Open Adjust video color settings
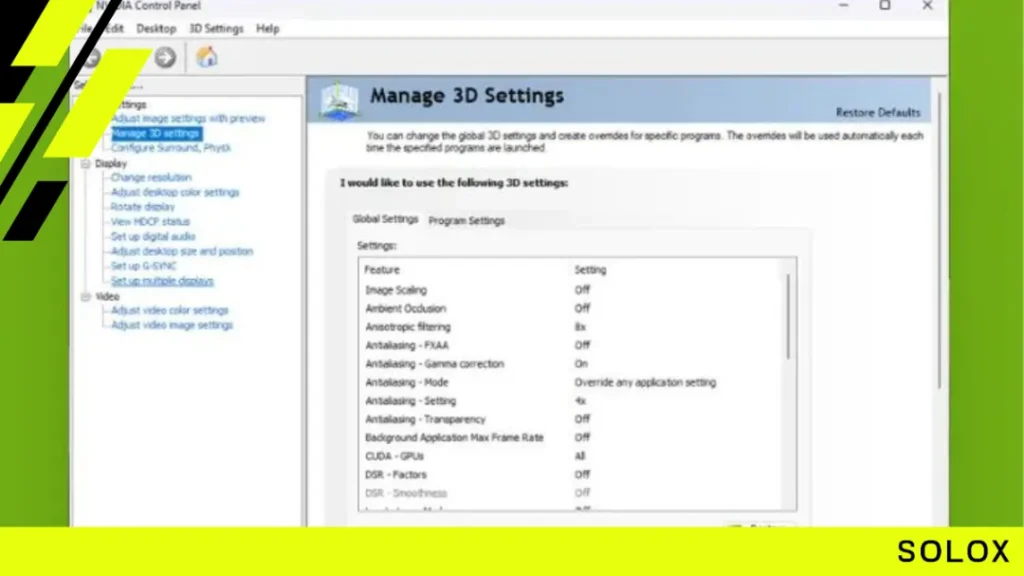The image size is (1024, 576). [170, 310]
